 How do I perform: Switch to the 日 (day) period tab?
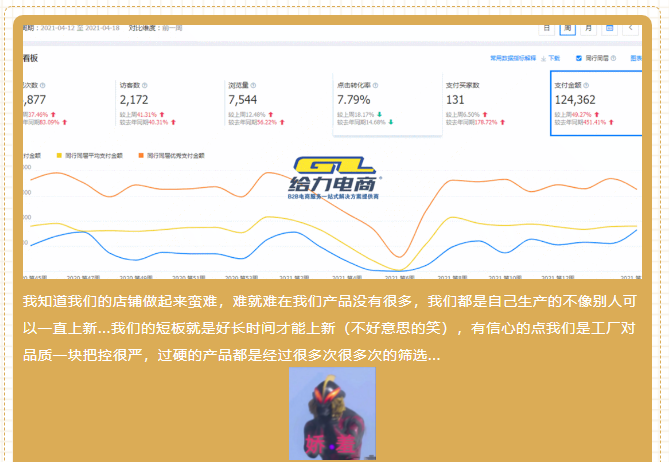pyautogui.click(x=547, y=28)
